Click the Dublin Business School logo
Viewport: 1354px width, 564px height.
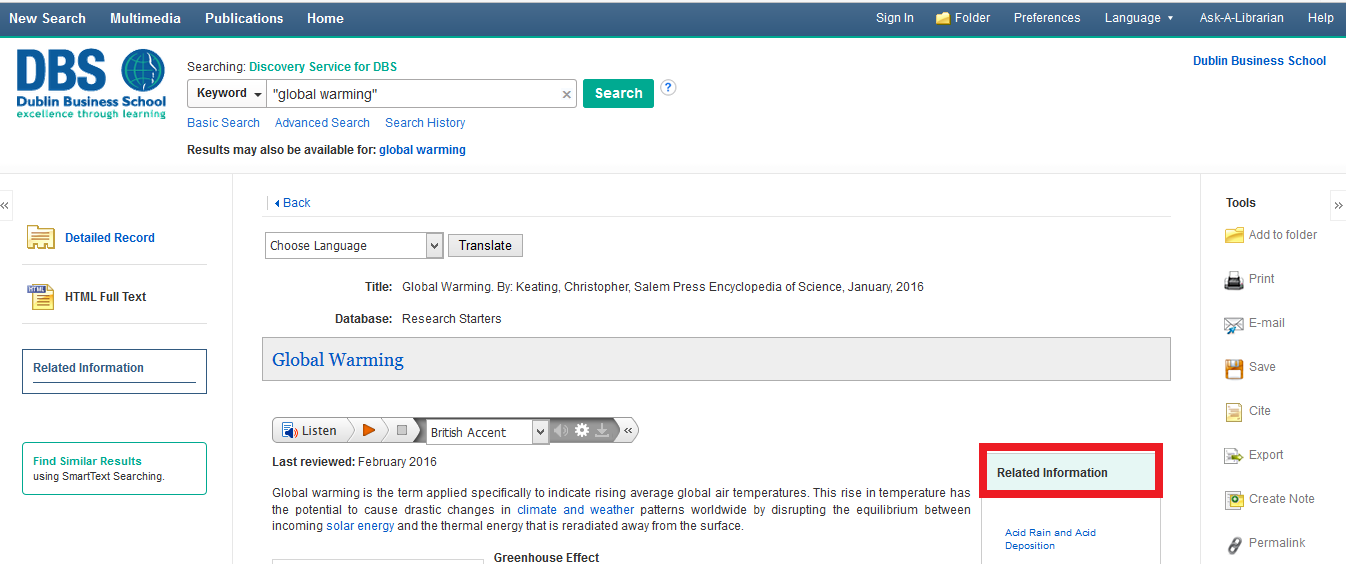[x=91, y=84]
